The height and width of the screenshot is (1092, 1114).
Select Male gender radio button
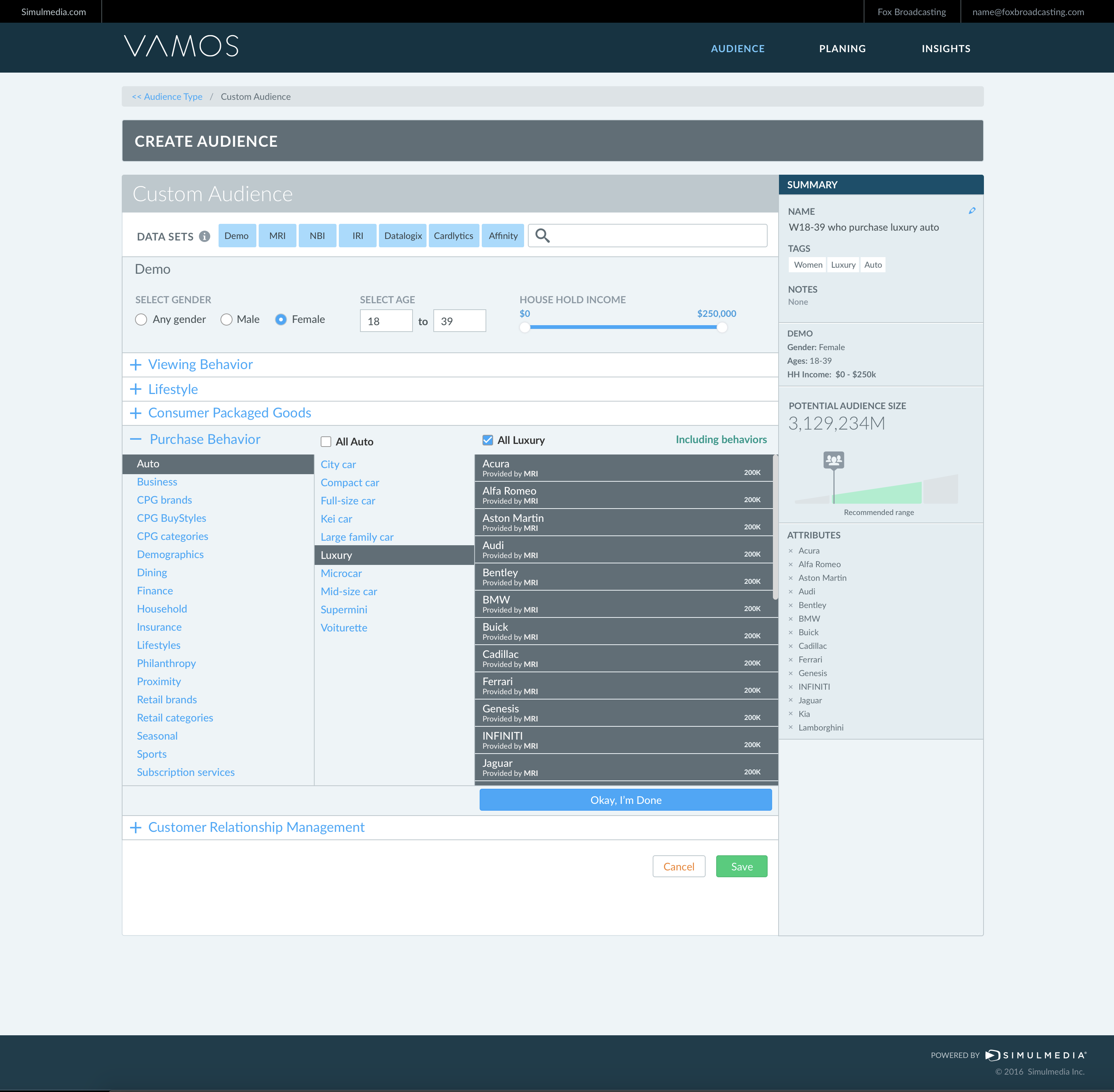tap(227, 320)
